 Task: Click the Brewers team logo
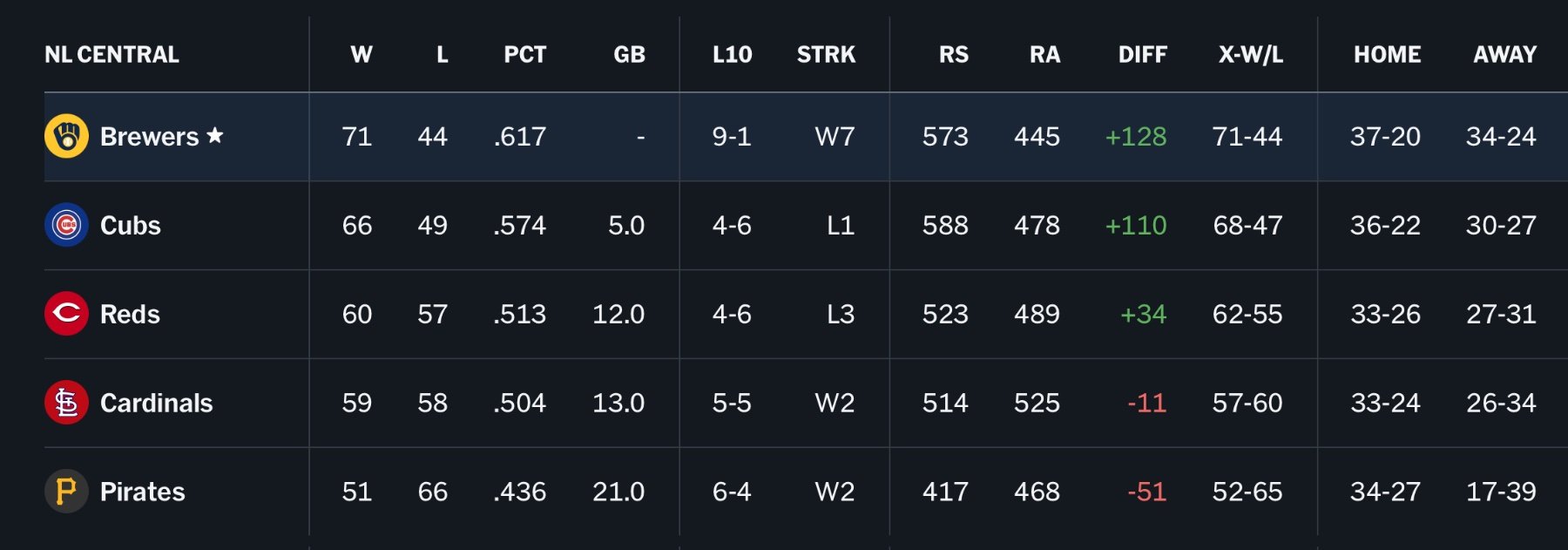point(66,137)
